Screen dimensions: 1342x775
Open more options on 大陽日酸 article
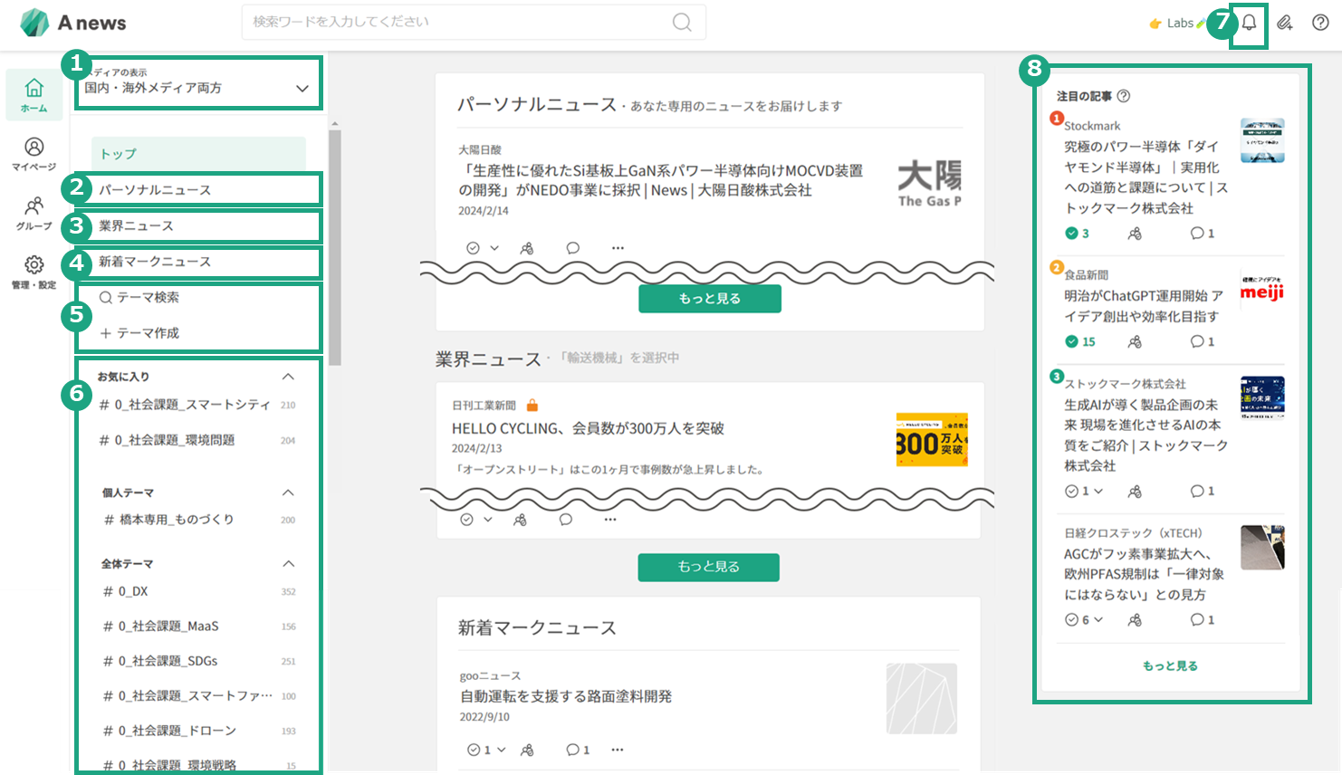pos(618,248)
